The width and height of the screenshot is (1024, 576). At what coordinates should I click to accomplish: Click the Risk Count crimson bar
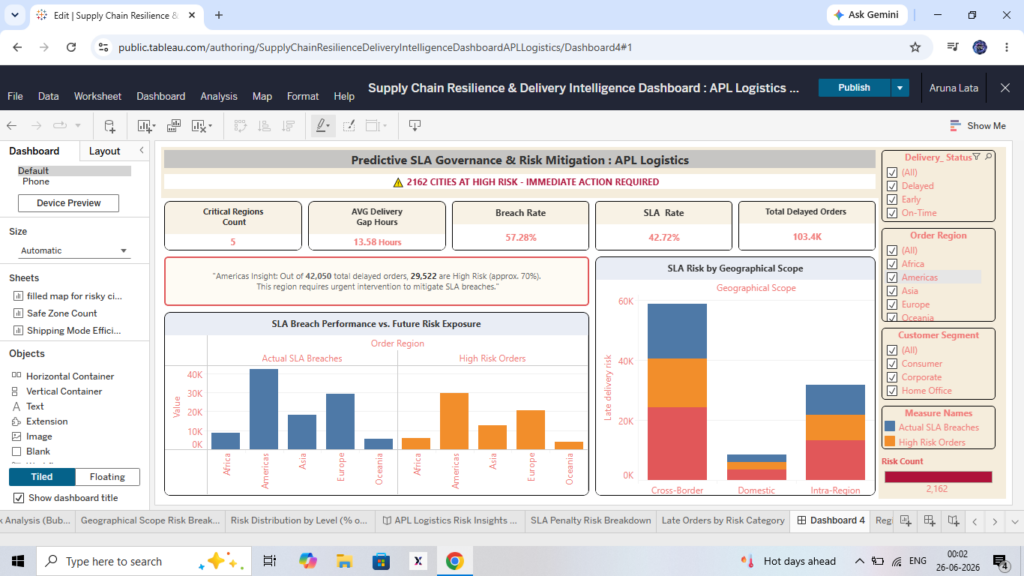938,477
